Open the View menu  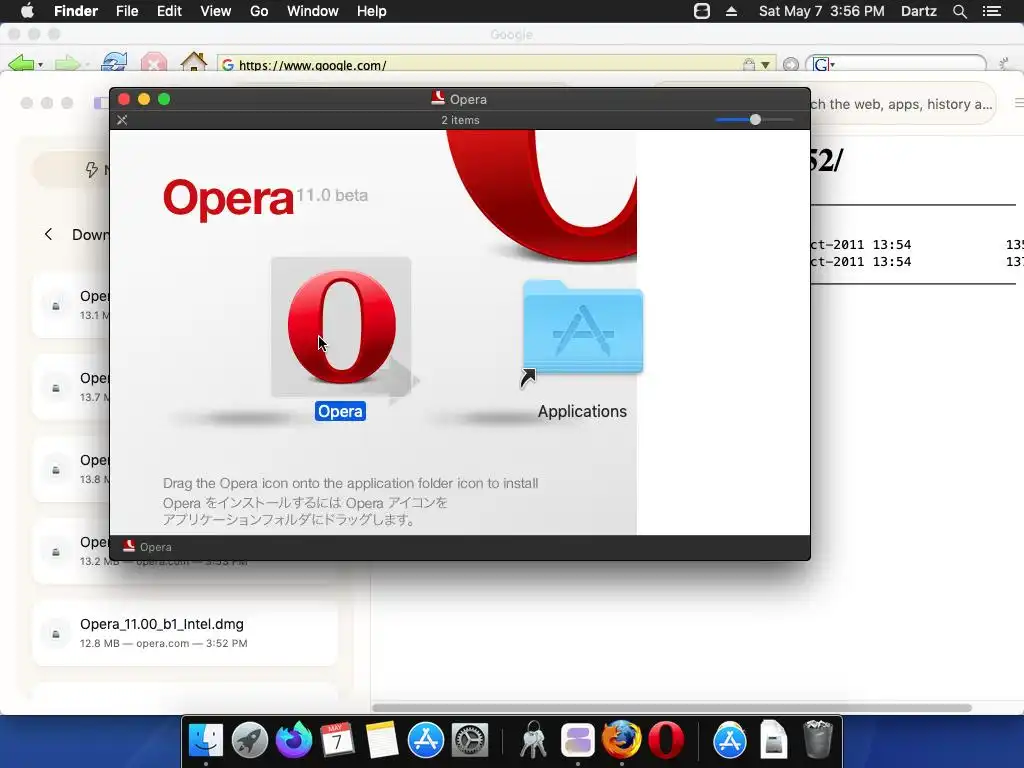(x=216, y=11)
